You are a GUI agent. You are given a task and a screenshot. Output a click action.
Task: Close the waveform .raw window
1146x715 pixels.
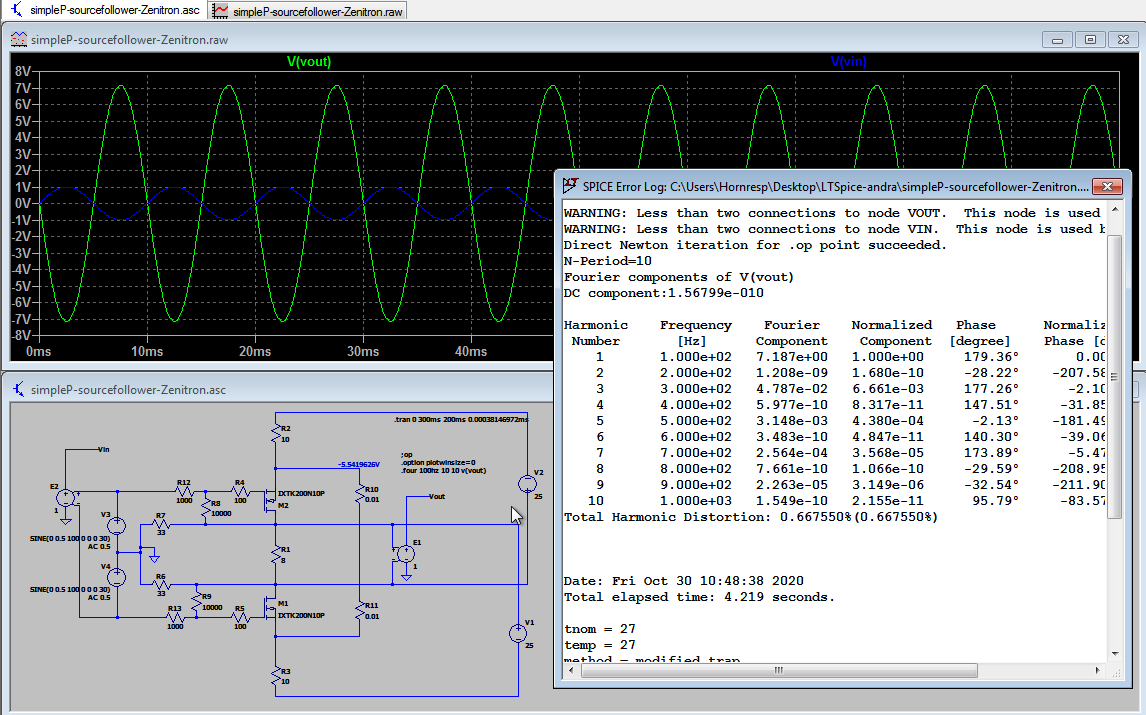tap(1123, 39)
